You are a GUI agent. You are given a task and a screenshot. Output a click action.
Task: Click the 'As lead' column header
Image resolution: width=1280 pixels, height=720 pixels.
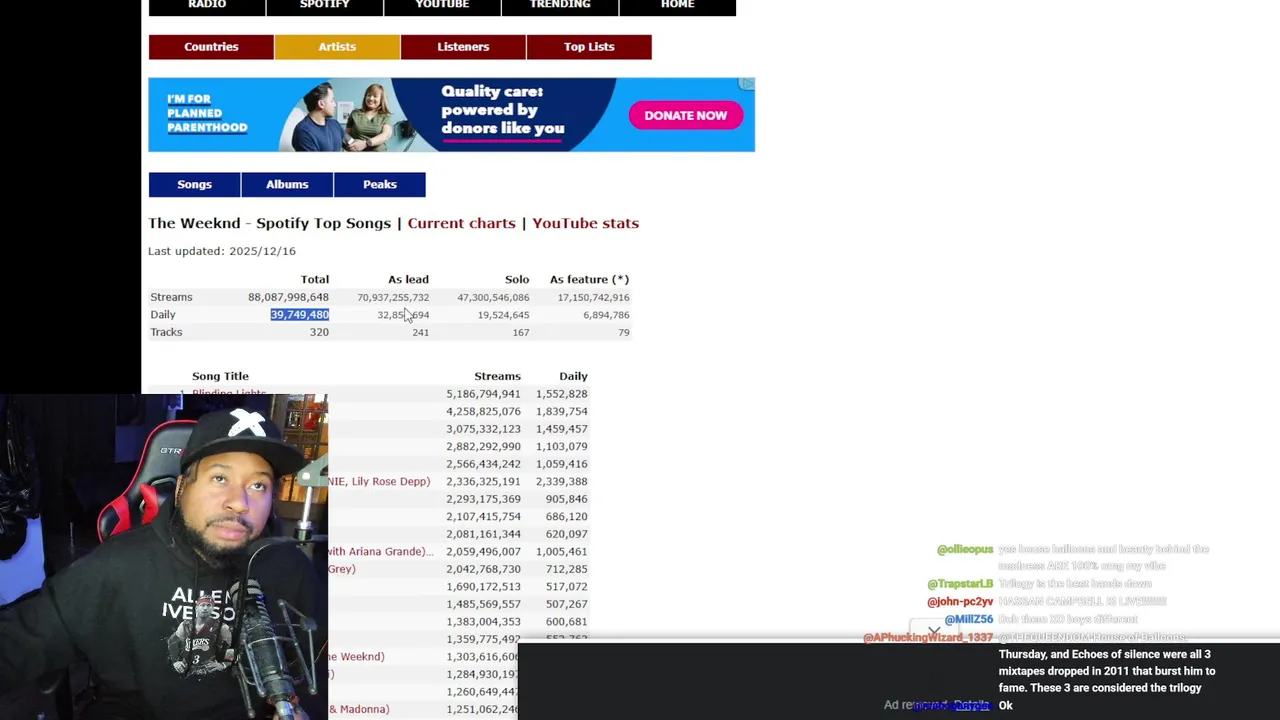coord(408,279)
